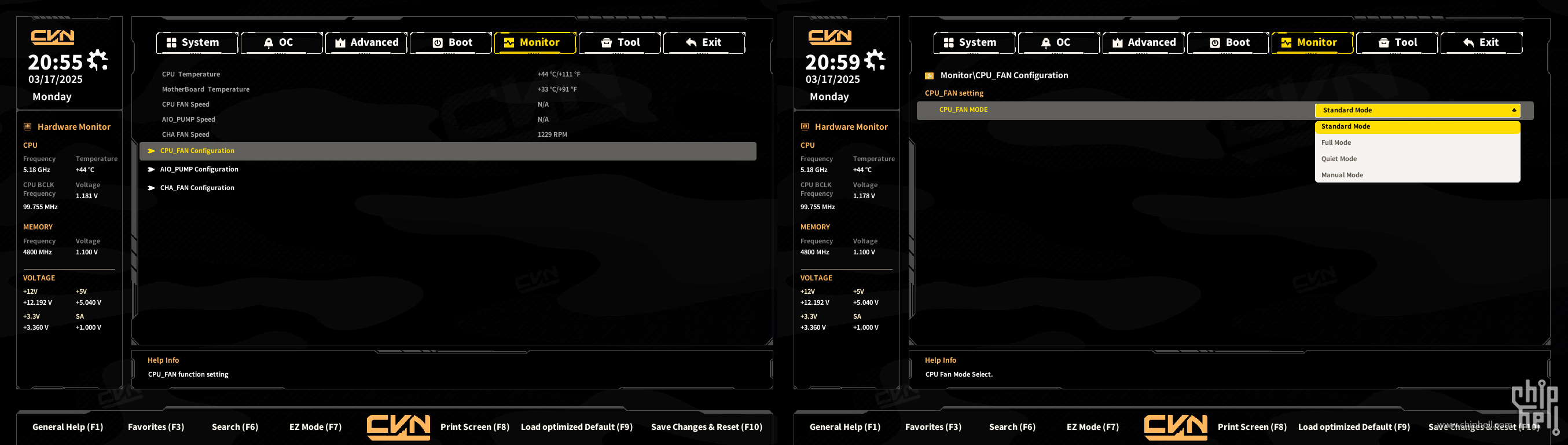
Task: Click the Exit return-arrow icon in left screen
Action: [691, 43]
